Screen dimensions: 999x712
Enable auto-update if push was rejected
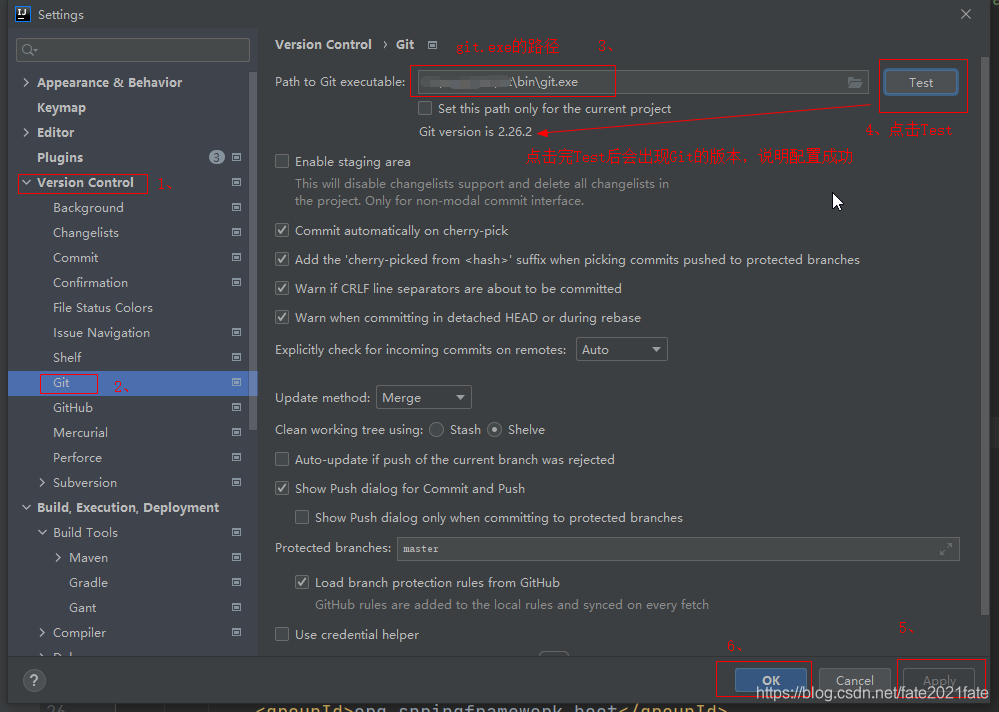click(282, 459)
